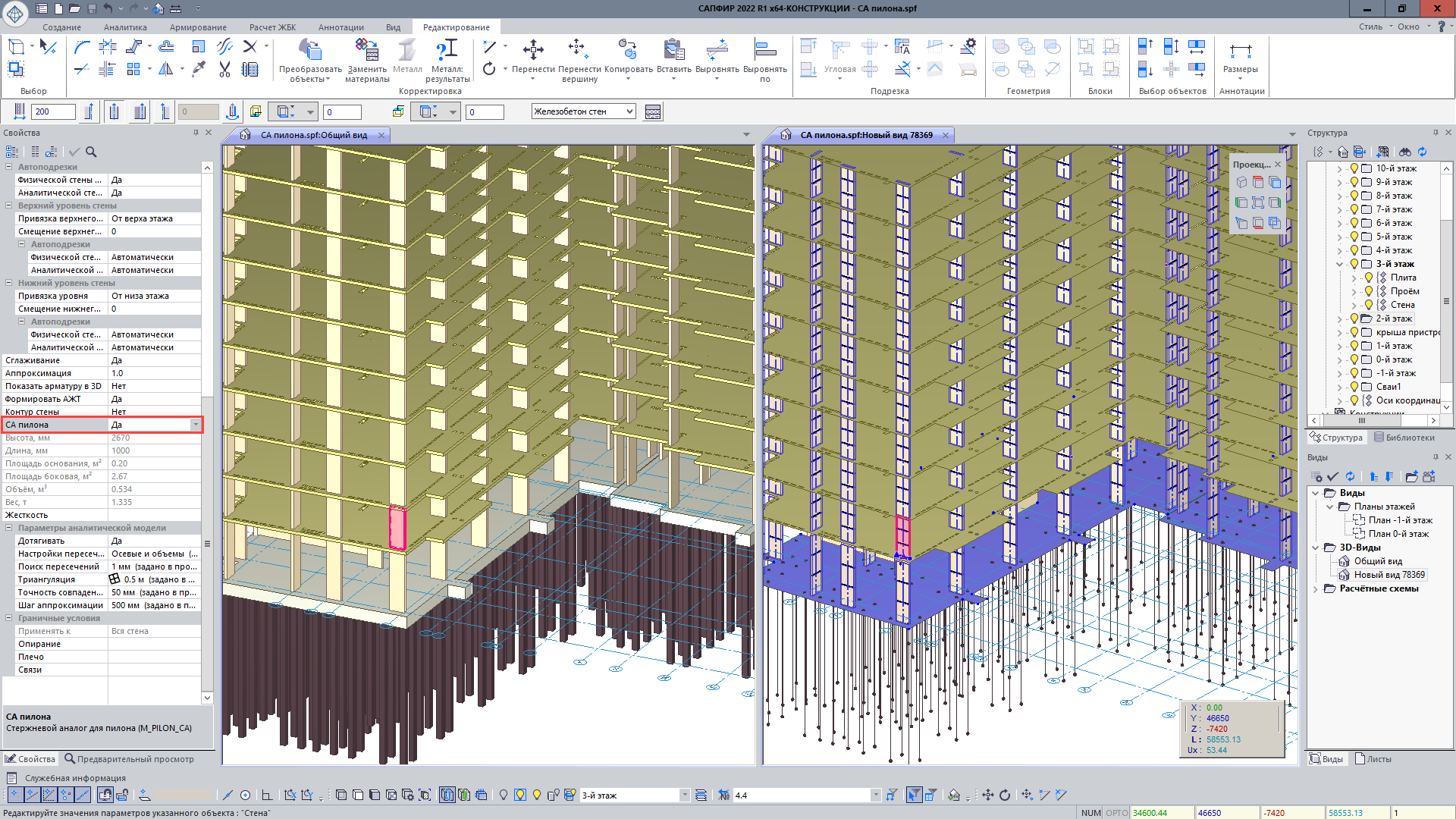Screen dimensions: 1456x819
Task: Collapse the 3-й этаж tree node
Action: pos(1340,264)
